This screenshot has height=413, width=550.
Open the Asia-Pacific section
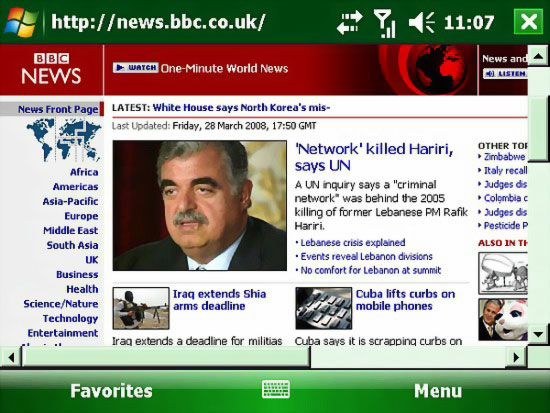[71, 201]
